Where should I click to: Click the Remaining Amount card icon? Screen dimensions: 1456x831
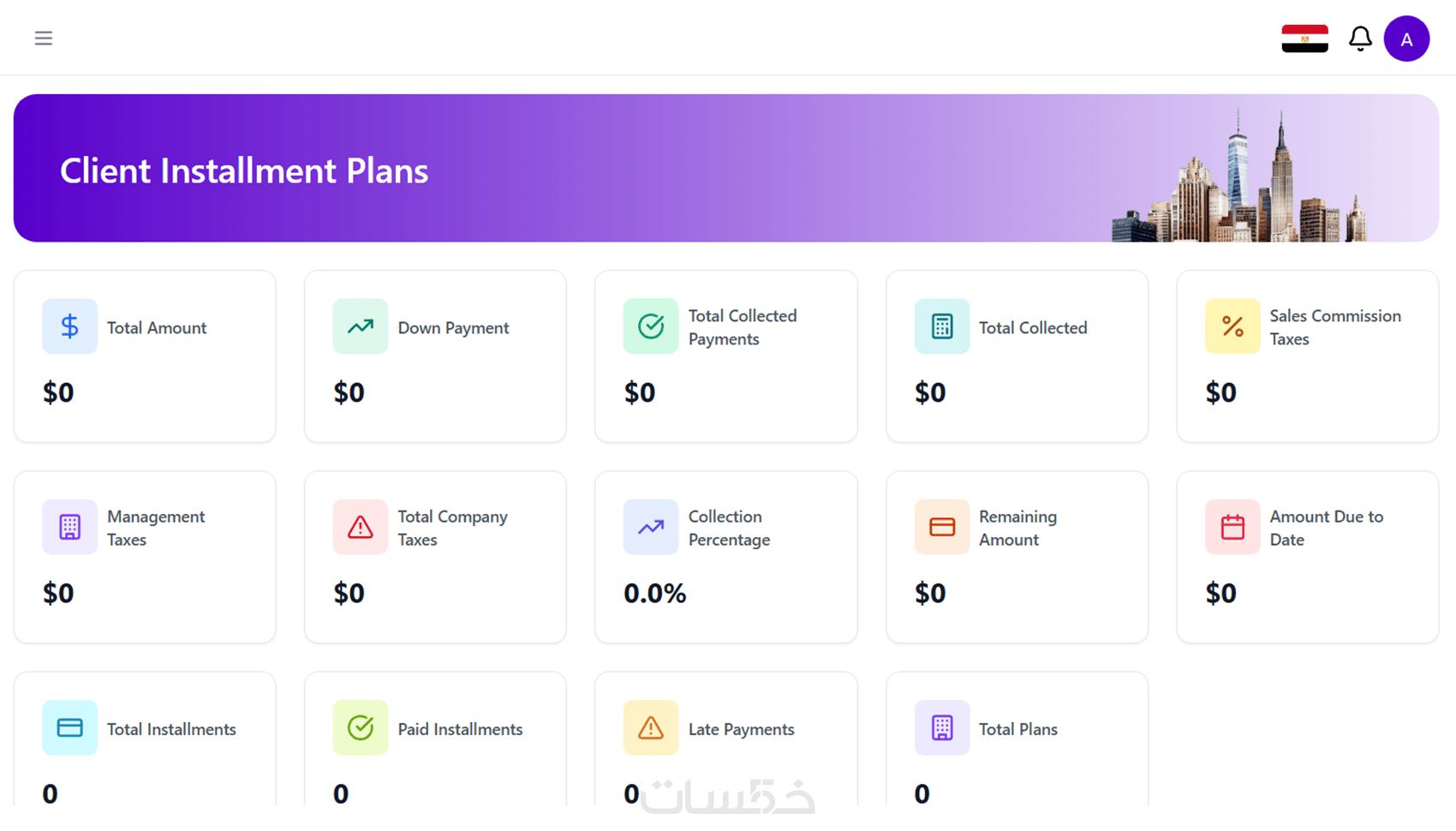click(x=942, y=527)
